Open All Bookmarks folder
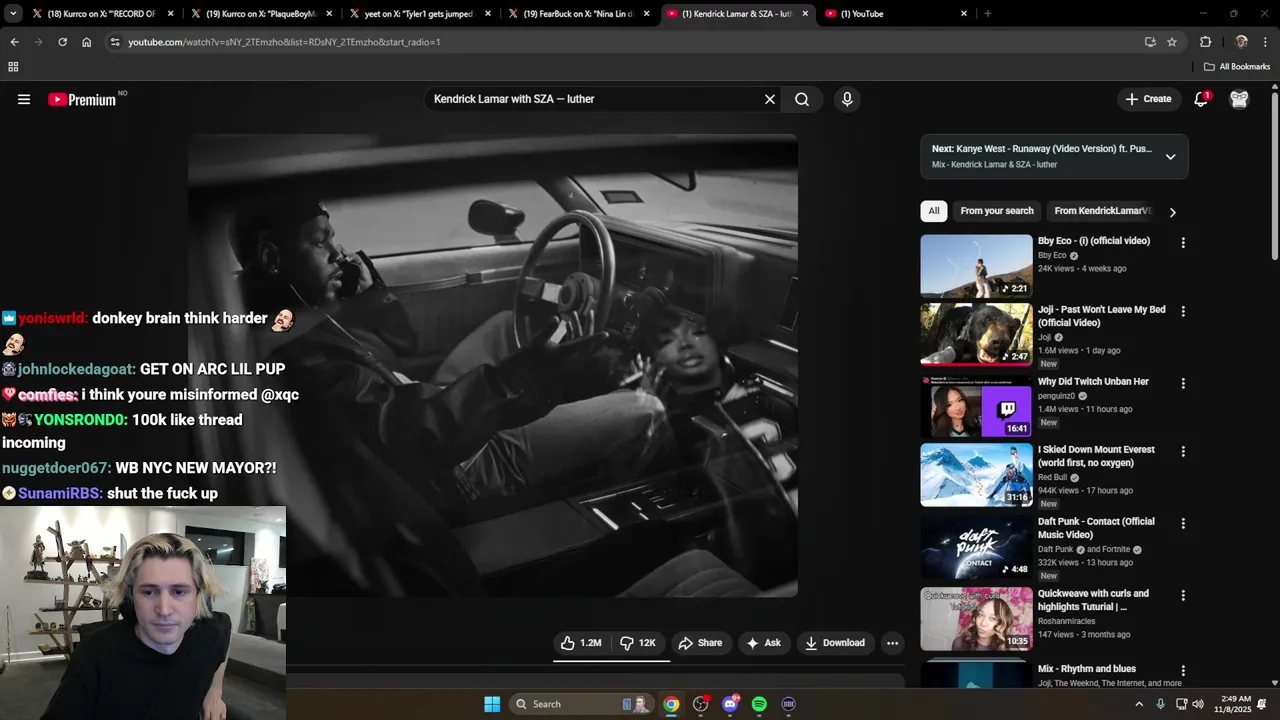 [x=1237, y=67]
